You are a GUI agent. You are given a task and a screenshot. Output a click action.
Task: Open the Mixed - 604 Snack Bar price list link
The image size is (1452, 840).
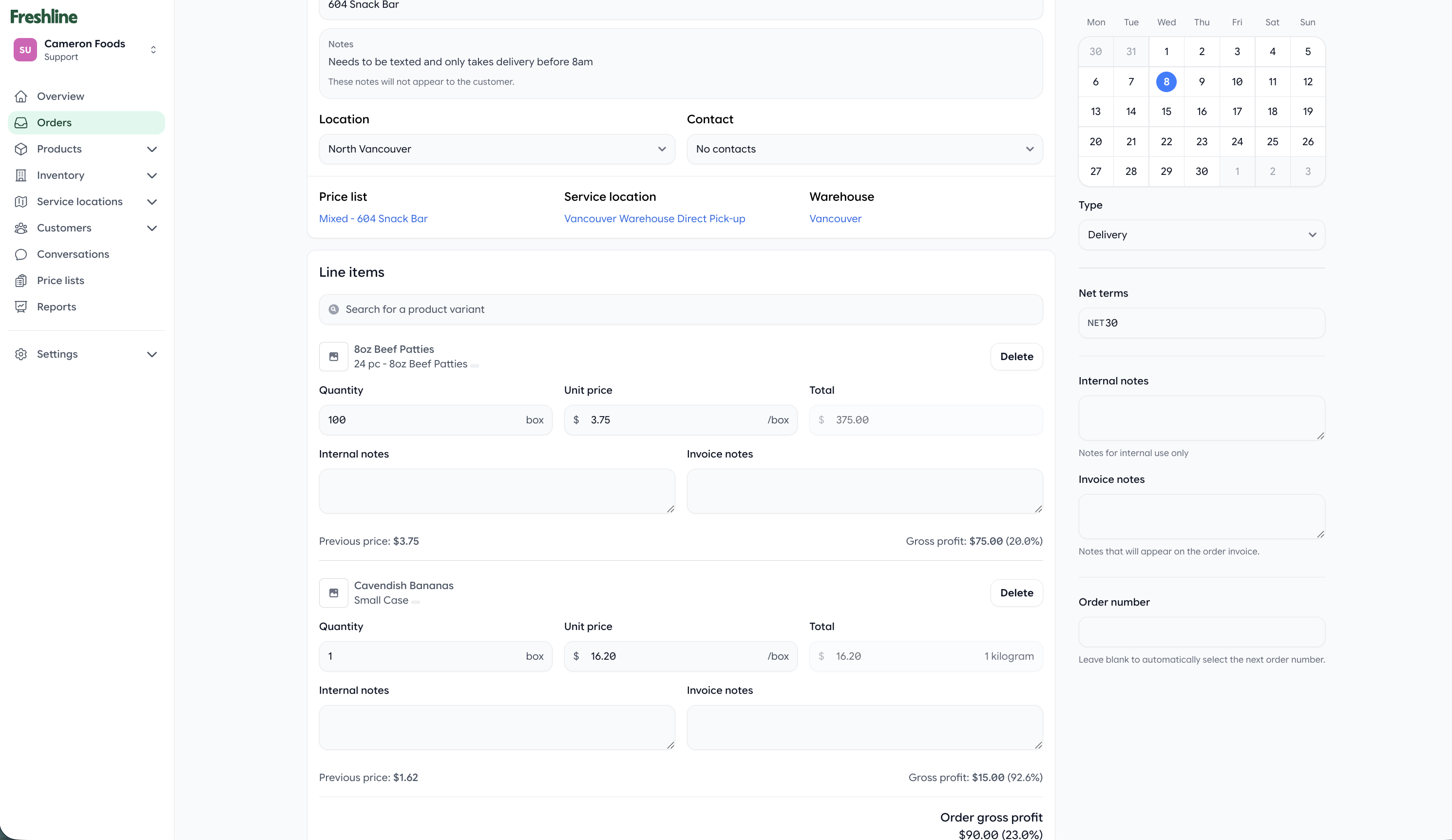click(373, 218)
